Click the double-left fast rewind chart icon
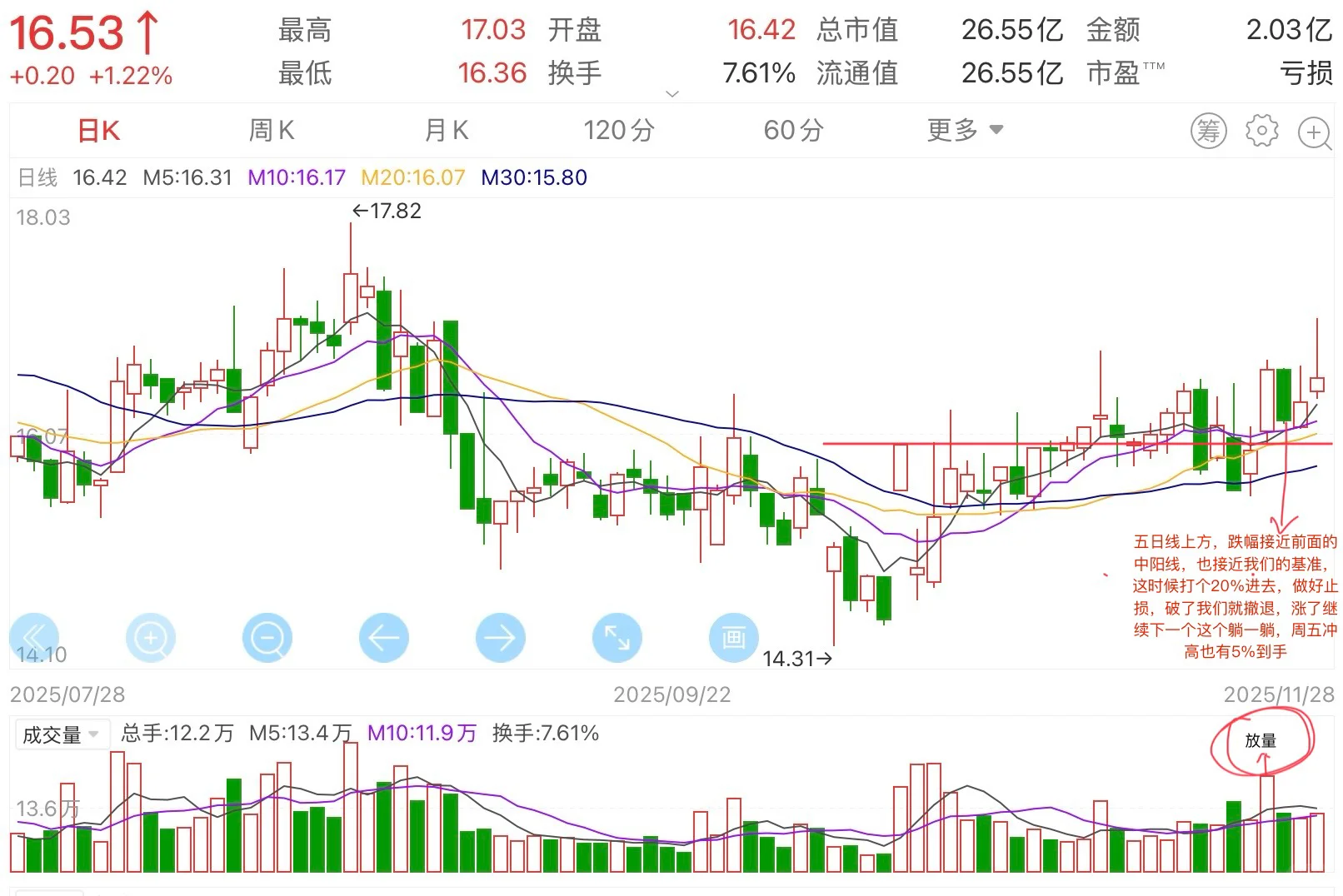The image size is (1343, 896). pos(34,638)
